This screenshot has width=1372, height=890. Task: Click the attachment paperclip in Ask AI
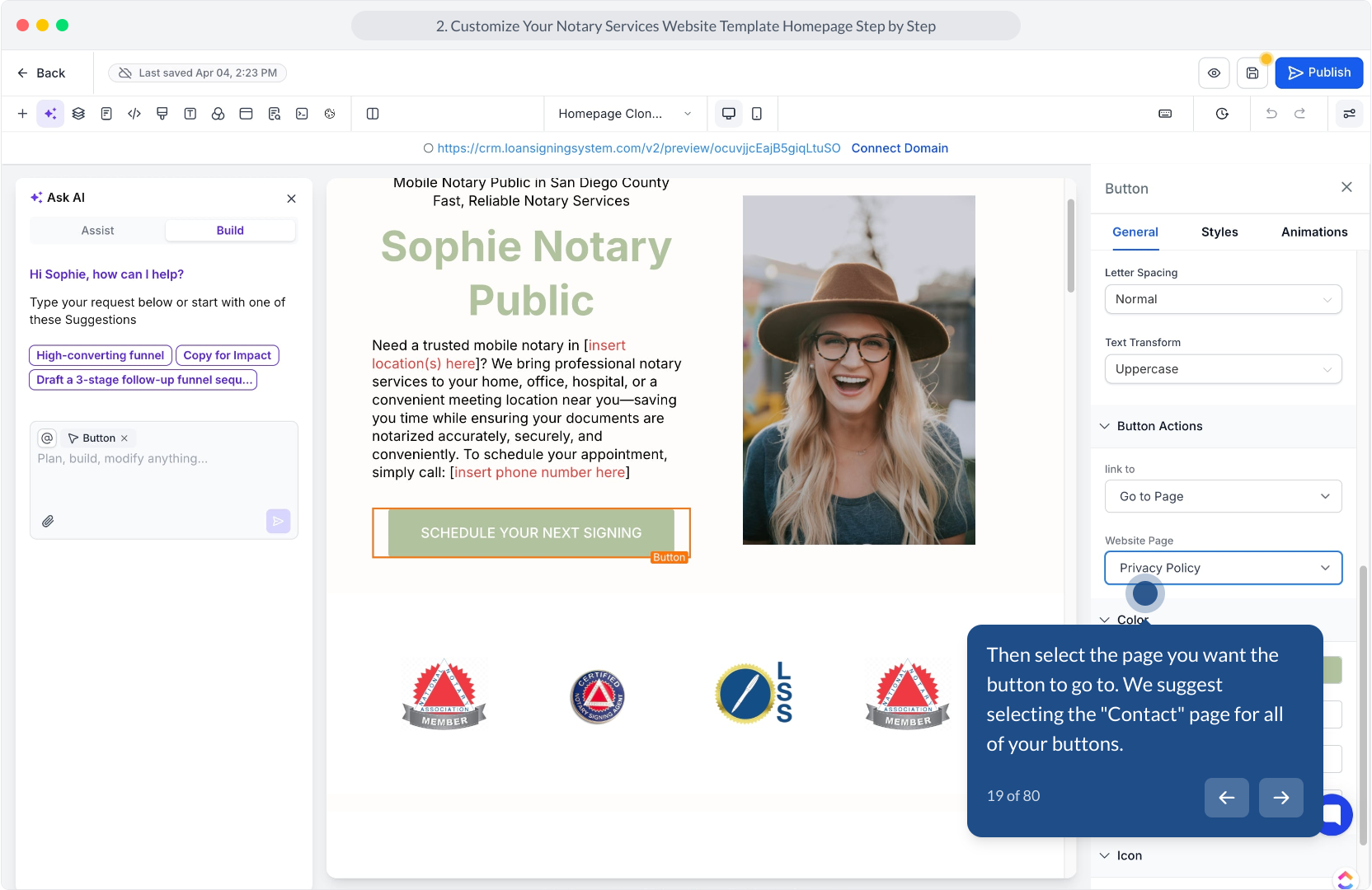click(49, 521)
